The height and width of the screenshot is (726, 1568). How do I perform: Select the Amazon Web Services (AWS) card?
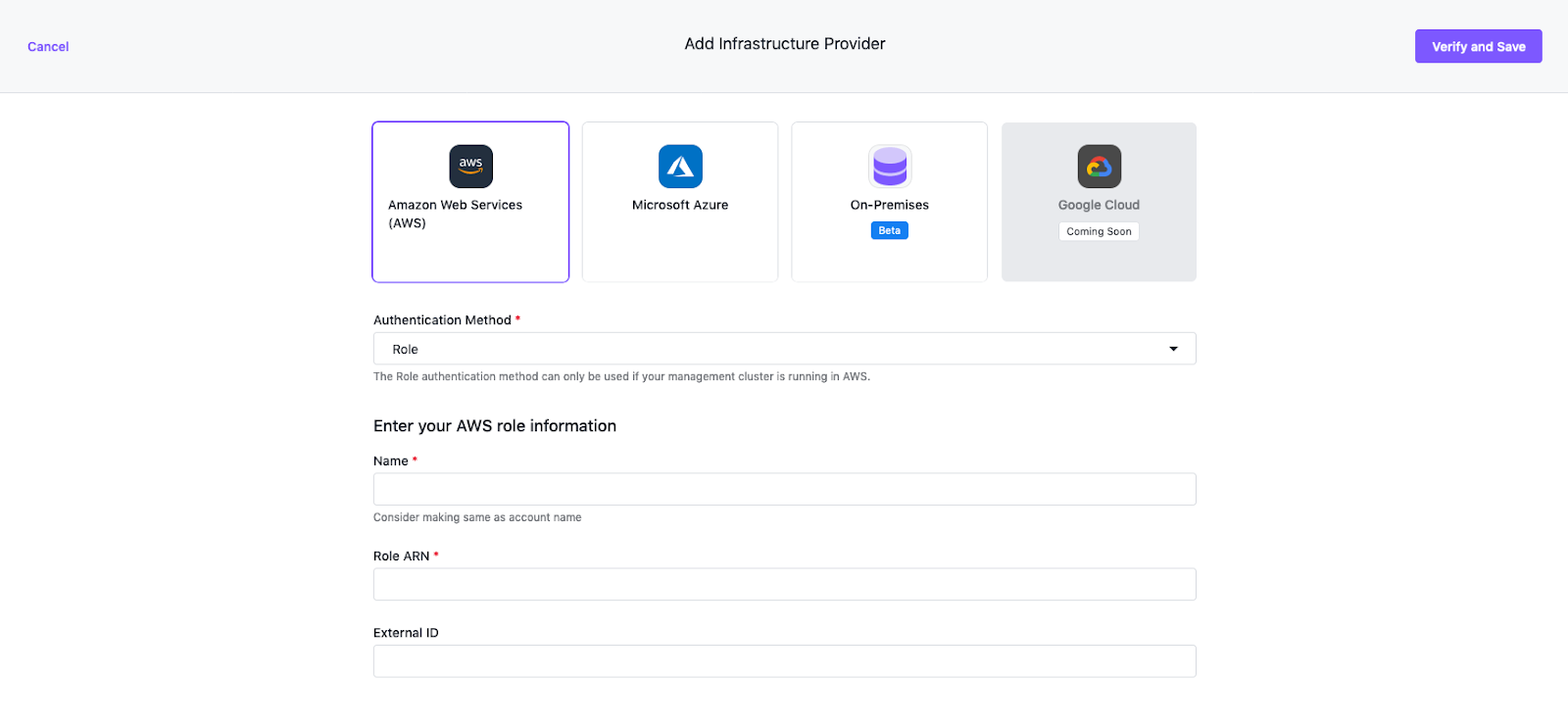pyautogui.click(x=470, y=202)
